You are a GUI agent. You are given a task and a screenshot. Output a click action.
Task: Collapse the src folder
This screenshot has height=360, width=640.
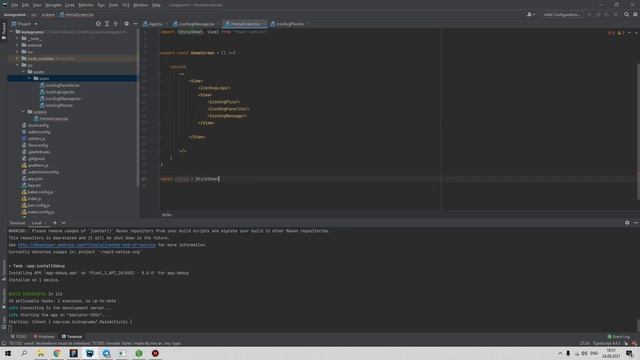pyautogui.click(x=18, y=65)
